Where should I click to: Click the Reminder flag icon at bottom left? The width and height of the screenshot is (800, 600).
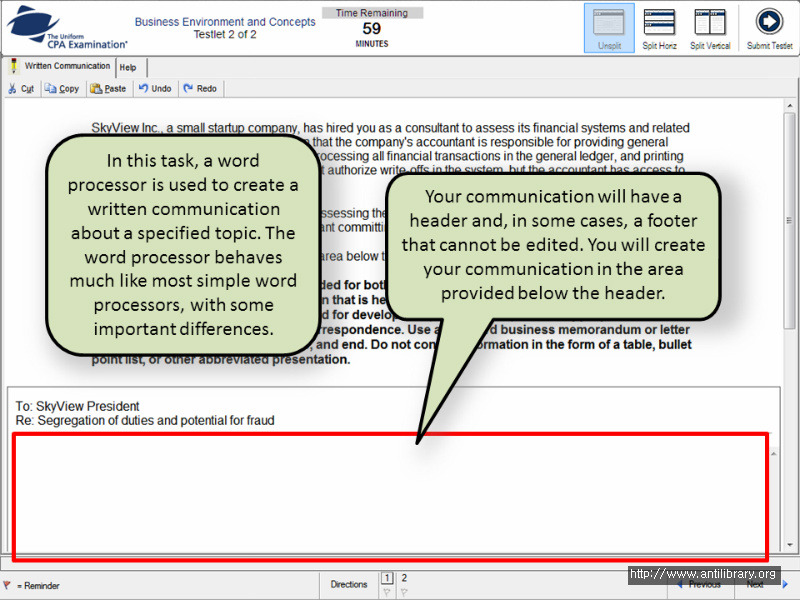[x=7, y=585]
